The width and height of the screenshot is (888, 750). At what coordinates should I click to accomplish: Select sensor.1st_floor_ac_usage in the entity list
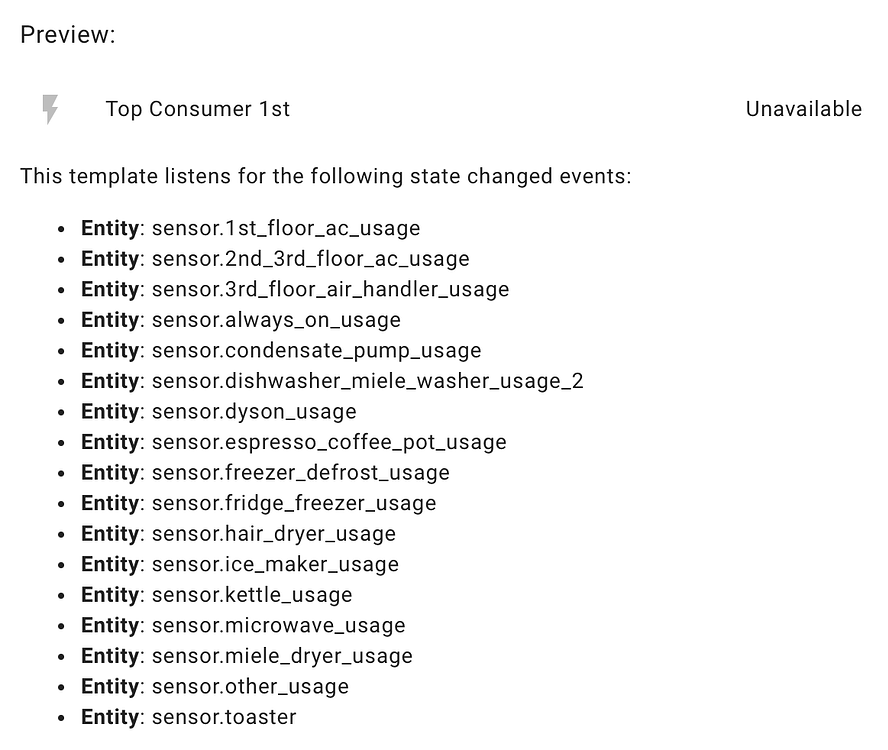coord(250,228)
